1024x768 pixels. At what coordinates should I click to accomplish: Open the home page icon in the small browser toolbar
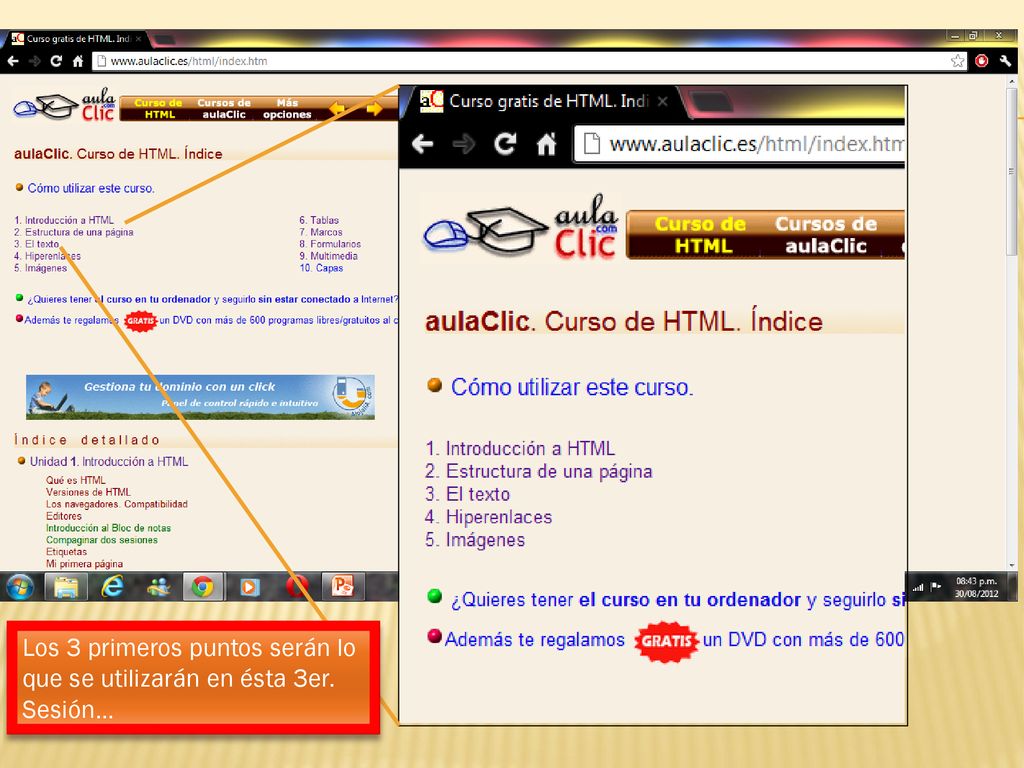(78, 61)
